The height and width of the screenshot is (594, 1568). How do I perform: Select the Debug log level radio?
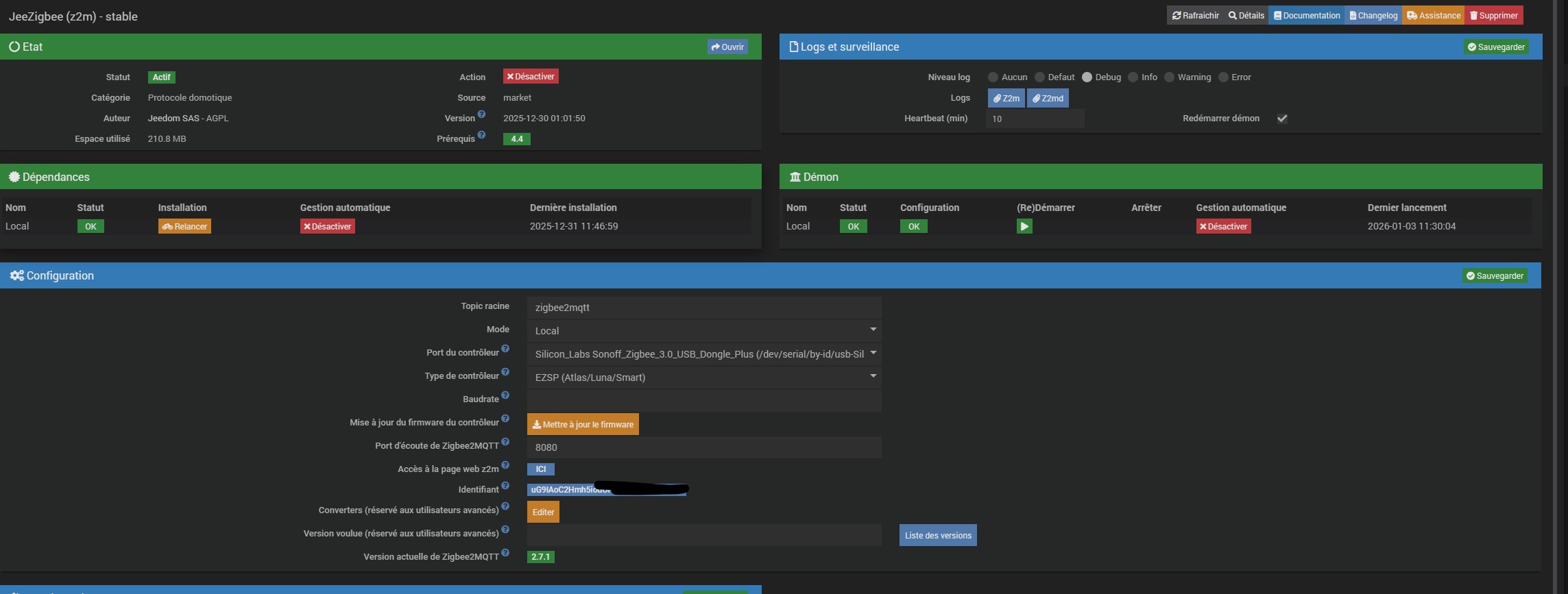pos(1087,77)
